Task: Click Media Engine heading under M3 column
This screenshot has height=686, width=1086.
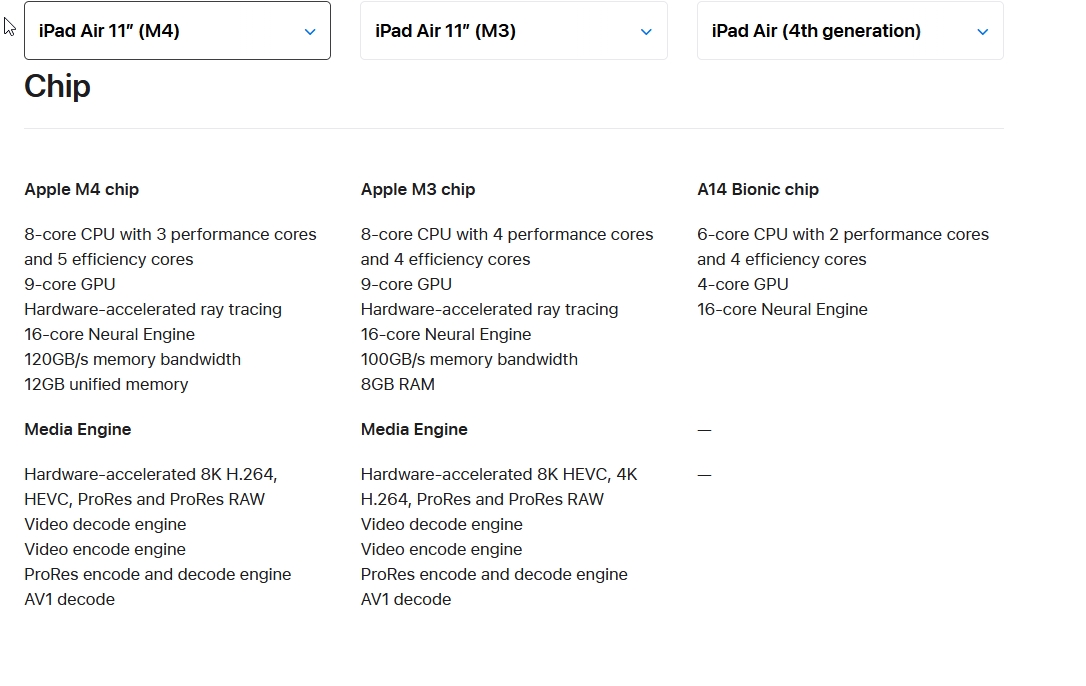Action: click(414, 429)
